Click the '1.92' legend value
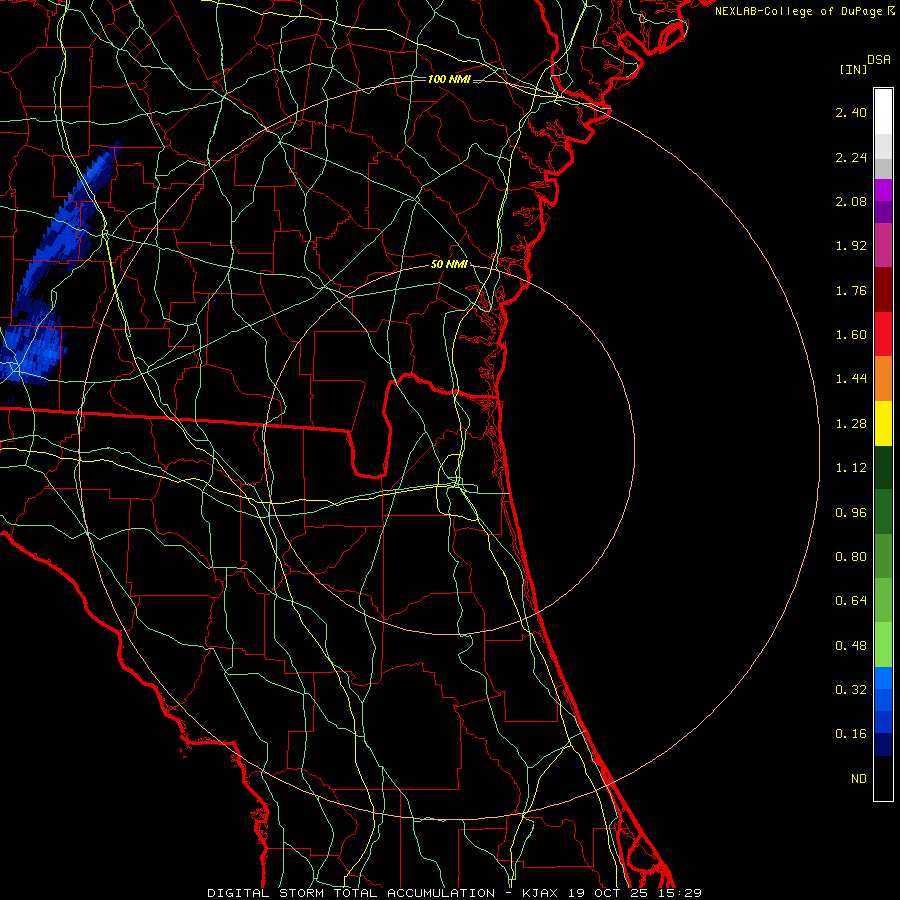Image resolution: width=900 pixels, height=900 pixels. coord(851,246)
